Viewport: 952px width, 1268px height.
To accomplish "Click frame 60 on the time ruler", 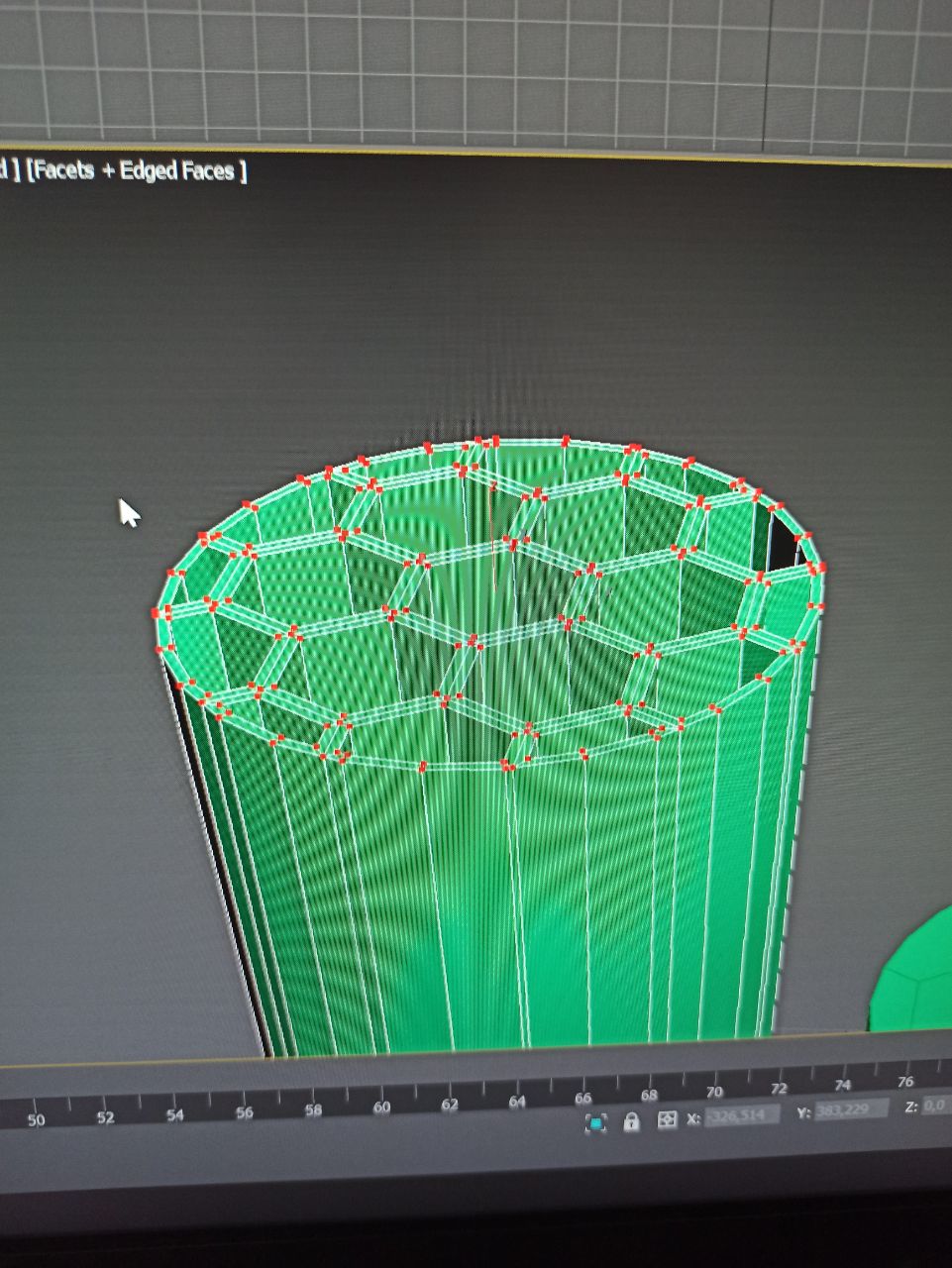I will click(x=381, y=1109).
